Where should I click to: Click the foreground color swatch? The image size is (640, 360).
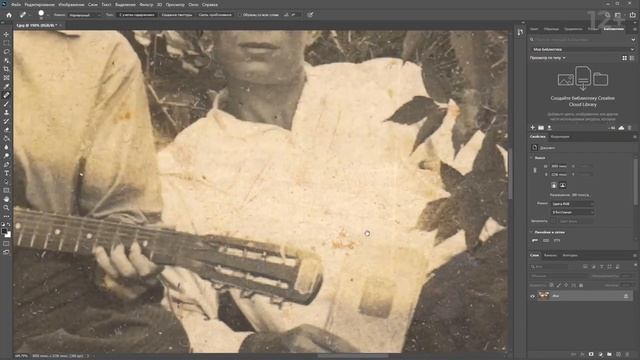click(x=4, y=231)
